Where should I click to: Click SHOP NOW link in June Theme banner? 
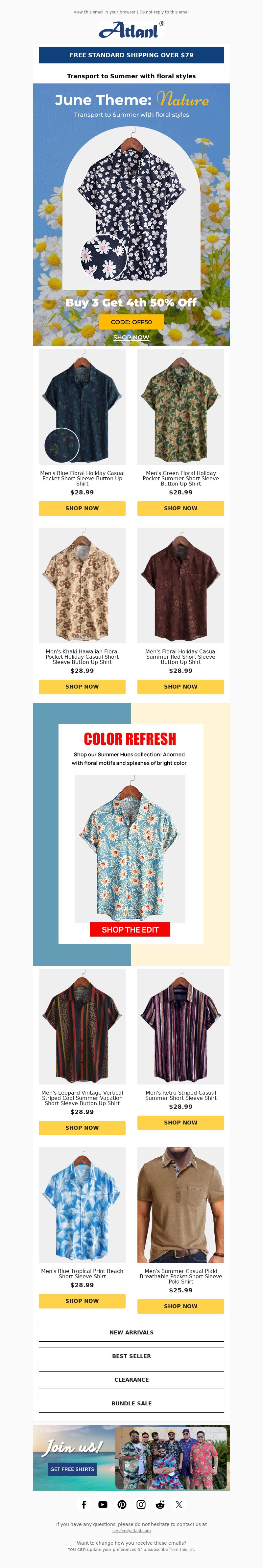point(131,337)
